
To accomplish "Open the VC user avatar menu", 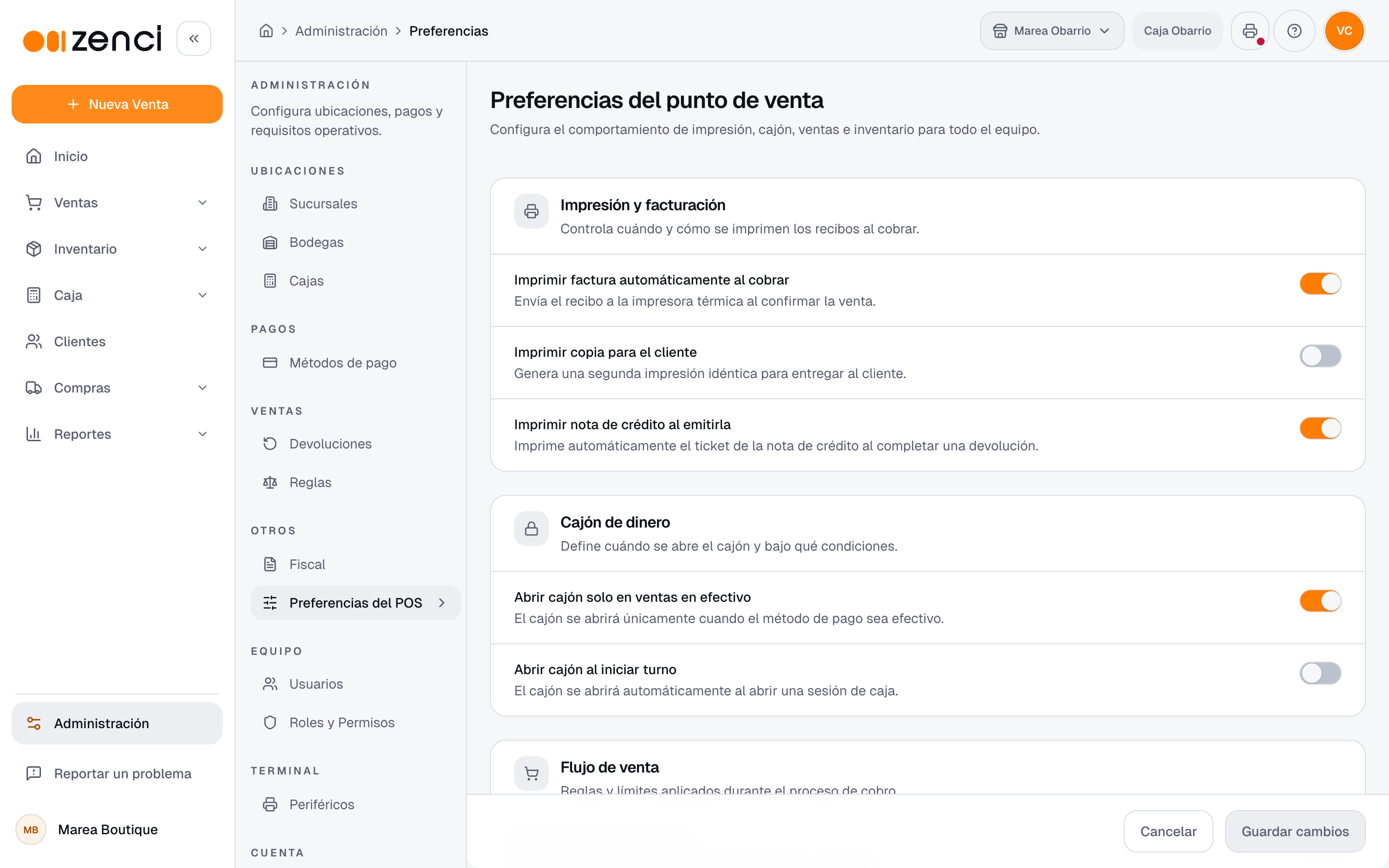I will pyautogui.click(x=1344, y=31).
